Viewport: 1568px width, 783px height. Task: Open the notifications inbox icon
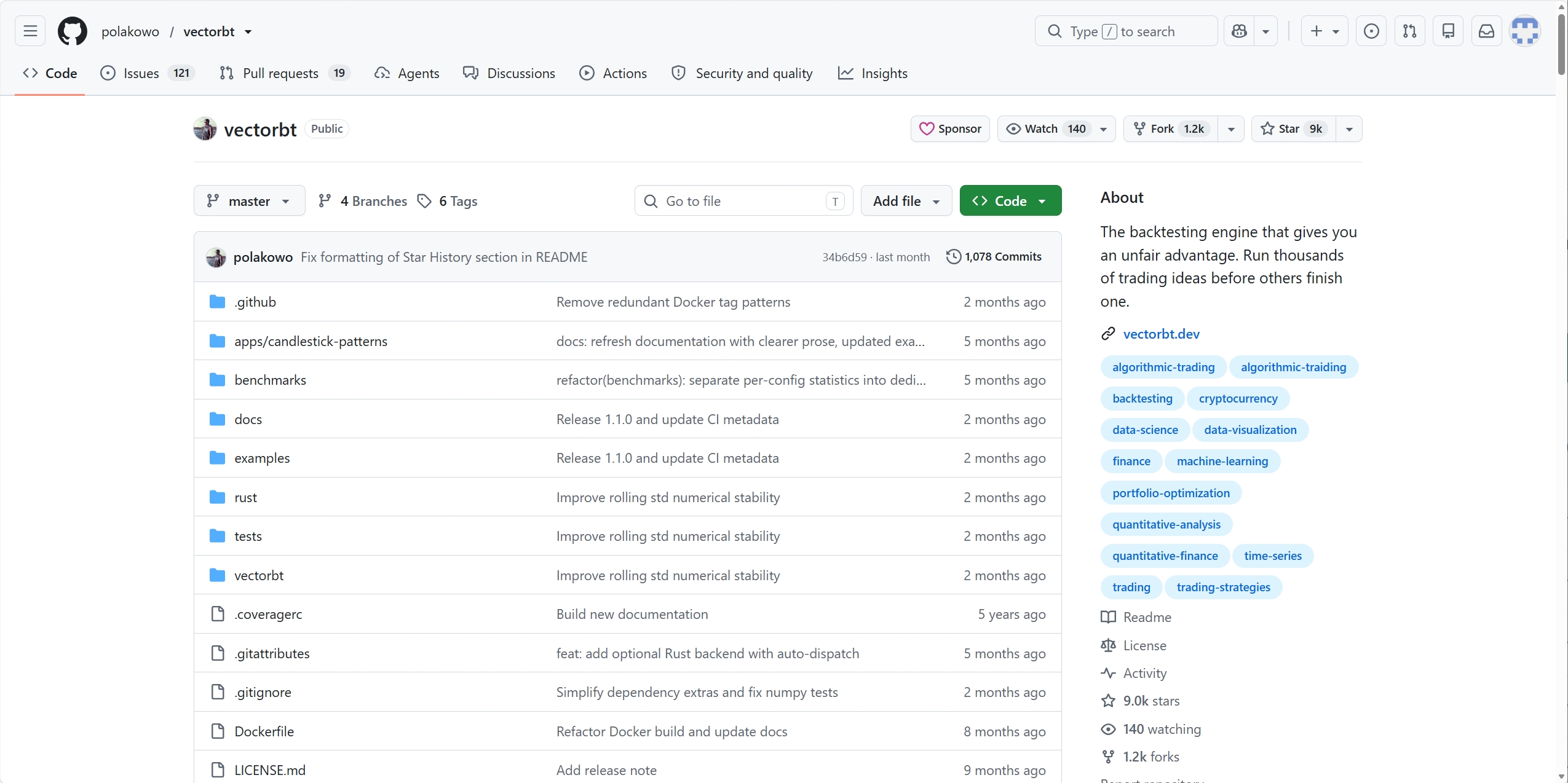pos(1486,31)
